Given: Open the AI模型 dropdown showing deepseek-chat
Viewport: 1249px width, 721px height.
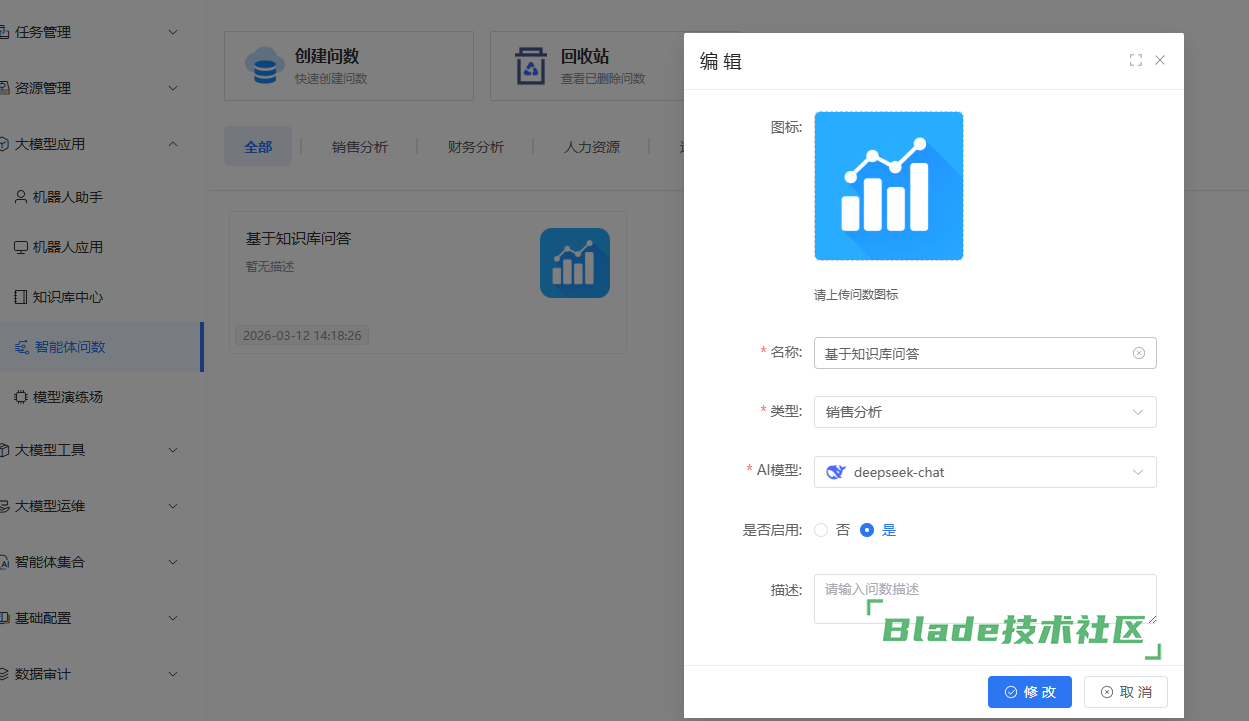Looking at the screenshot, I should pos(984,472).
